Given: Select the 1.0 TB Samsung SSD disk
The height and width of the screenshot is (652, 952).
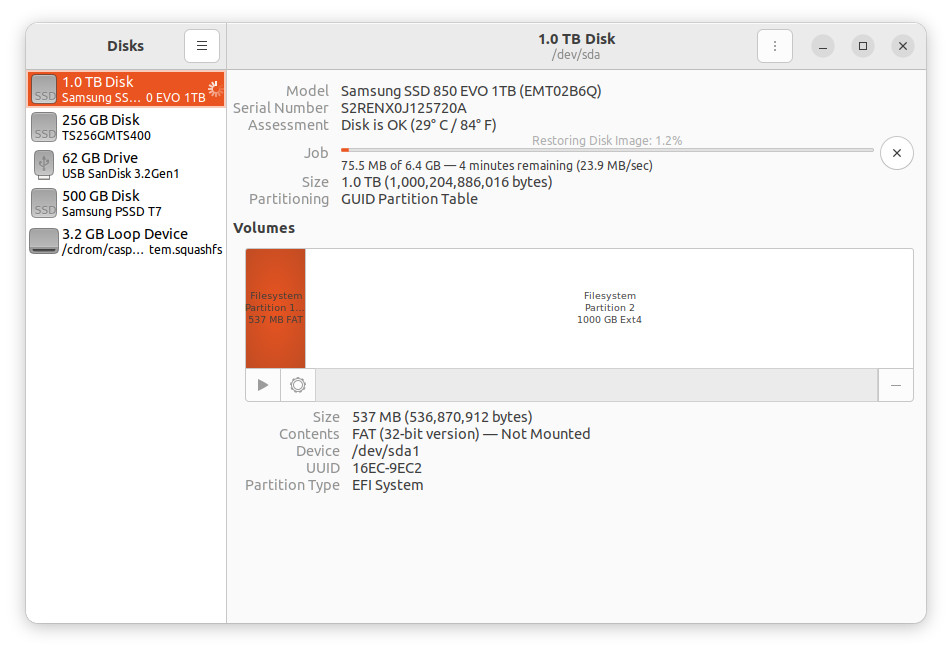Looking at the screenshot, I should [126, 89].
